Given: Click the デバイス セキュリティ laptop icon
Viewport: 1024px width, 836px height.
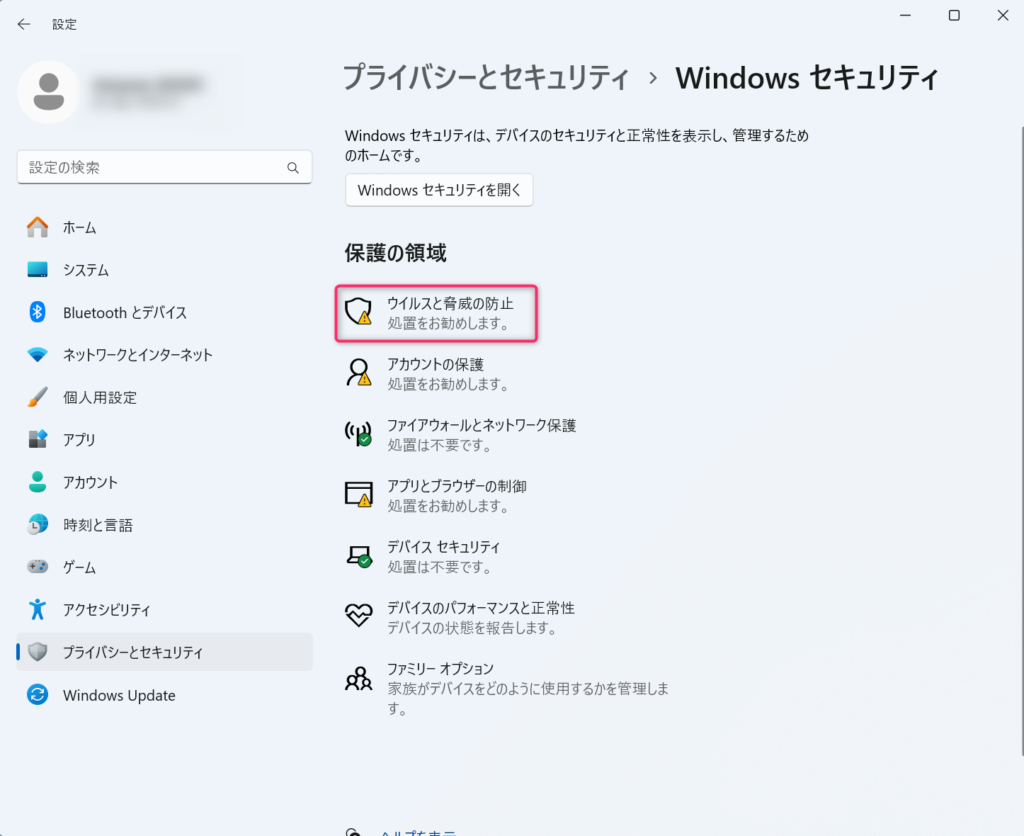Looking at the screenshot, I should 359,555.
